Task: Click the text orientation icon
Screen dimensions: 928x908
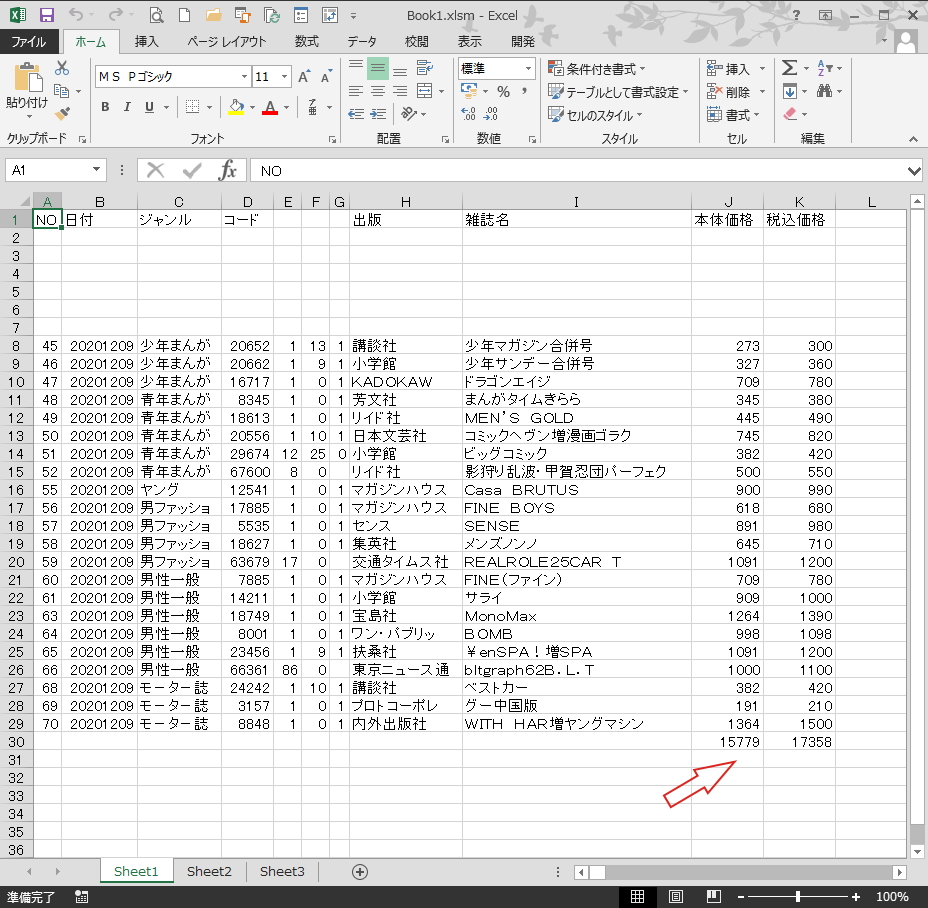Action: (409, 113)
